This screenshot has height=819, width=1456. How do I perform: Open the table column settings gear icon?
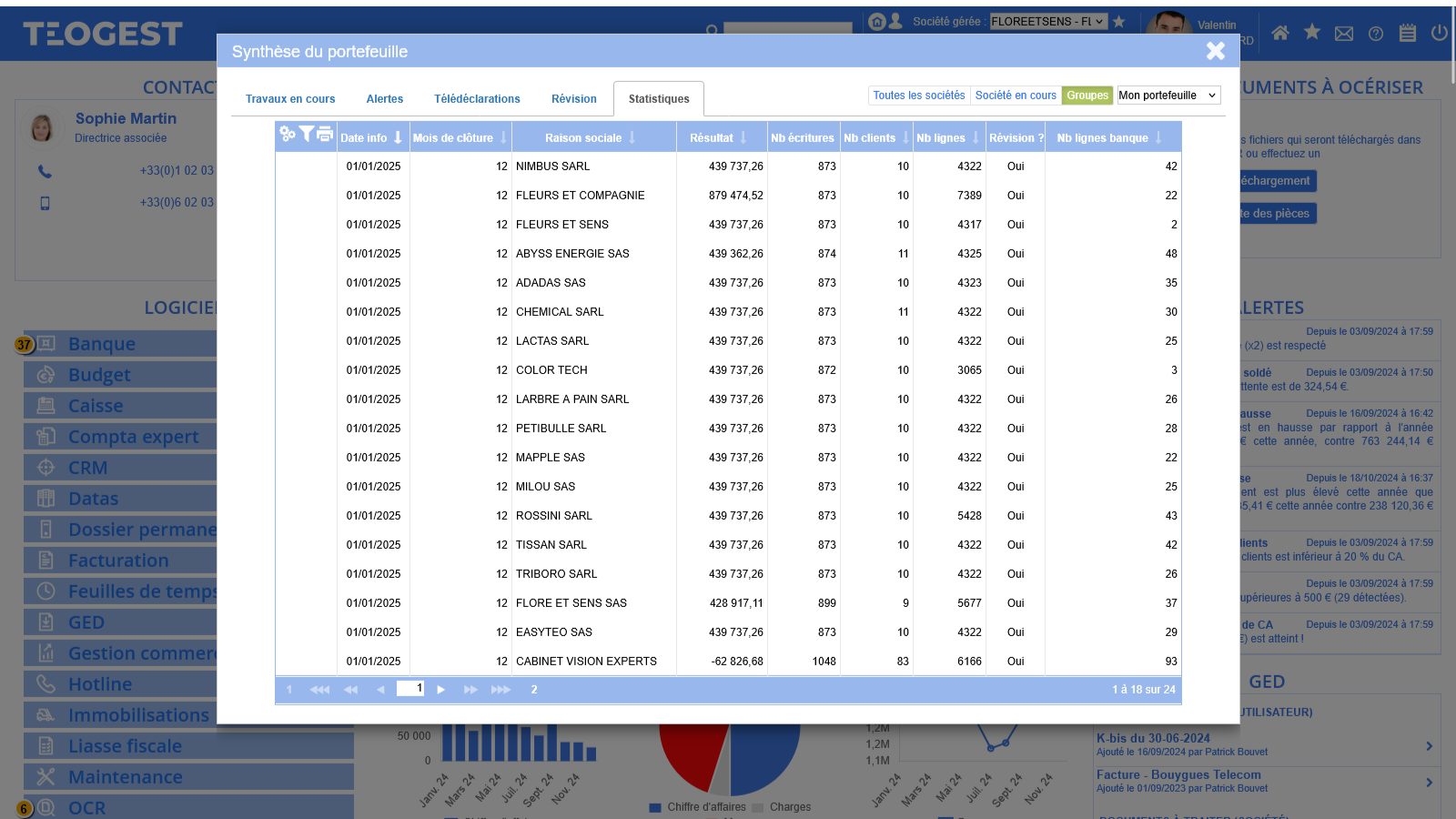pos(288,135)
